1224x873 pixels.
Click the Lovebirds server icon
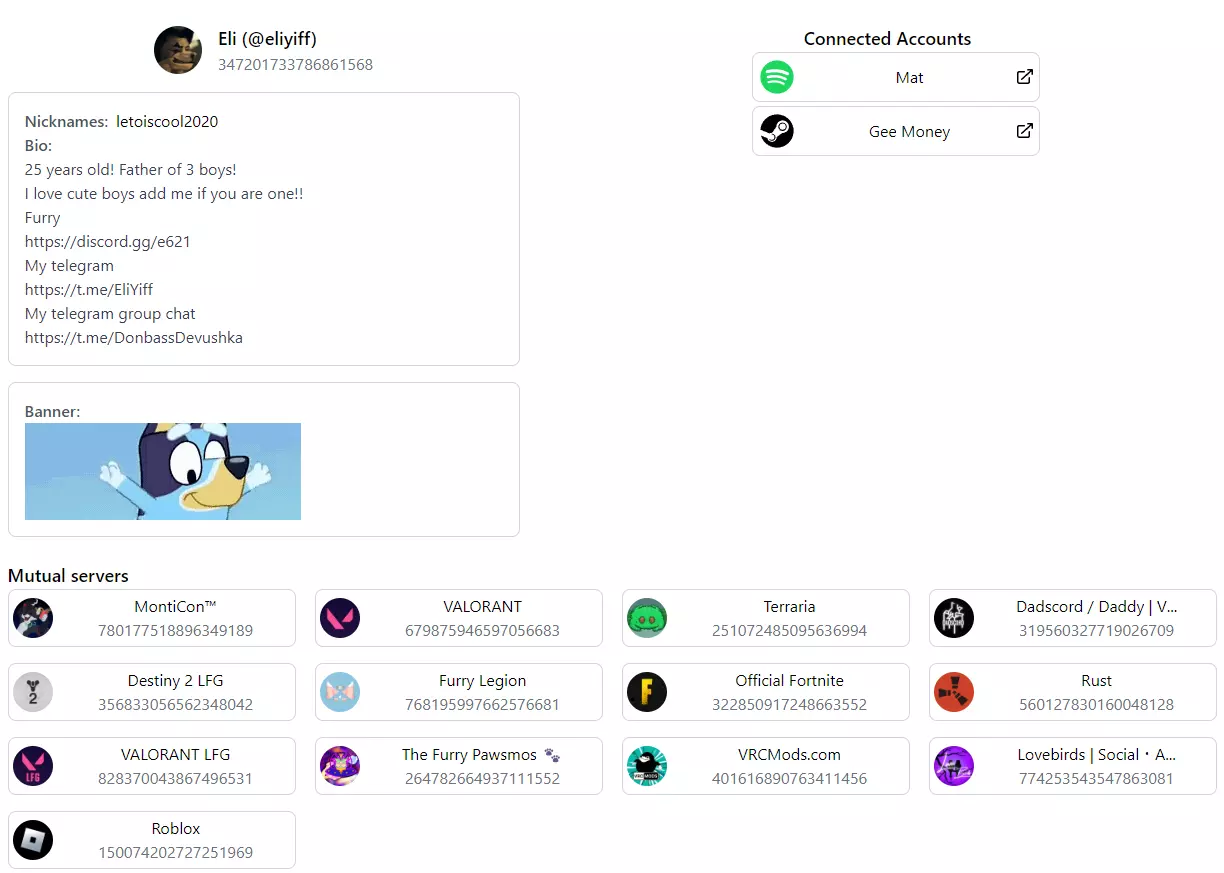(954, 766)
